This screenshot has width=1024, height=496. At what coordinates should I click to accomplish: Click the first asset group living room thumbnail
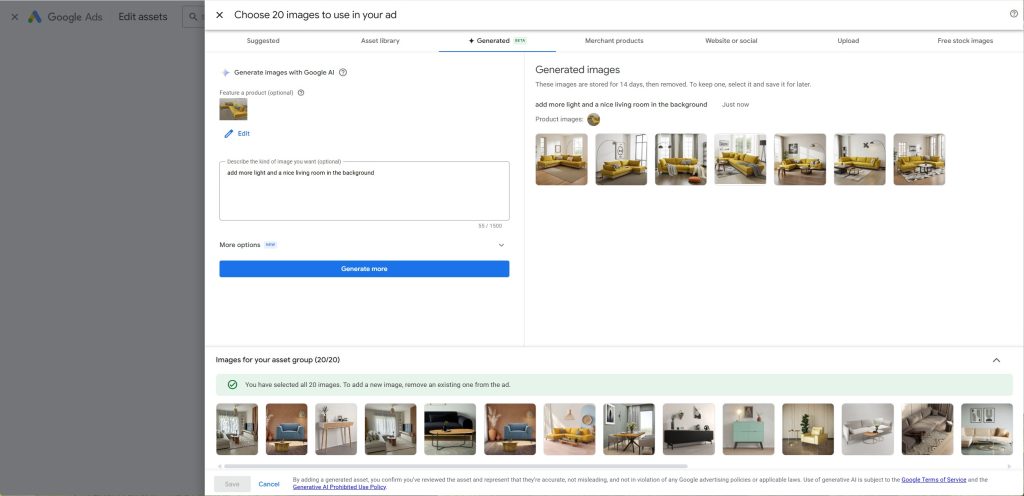(x=237, y=429)
